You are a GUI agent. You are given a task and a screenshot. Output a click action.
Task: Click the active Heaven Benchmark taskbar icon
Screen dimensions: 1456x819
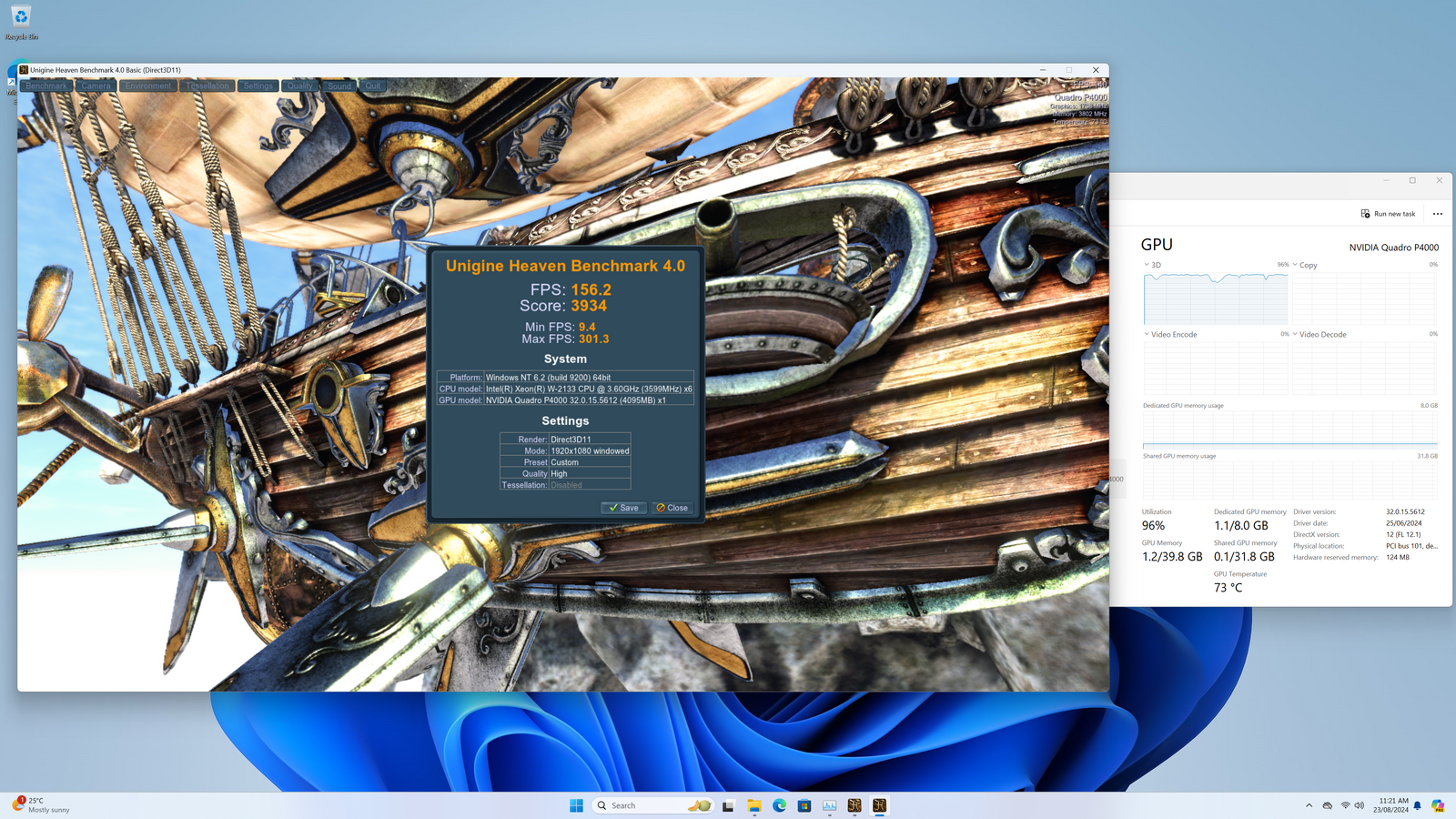click(x=879, y=805)
